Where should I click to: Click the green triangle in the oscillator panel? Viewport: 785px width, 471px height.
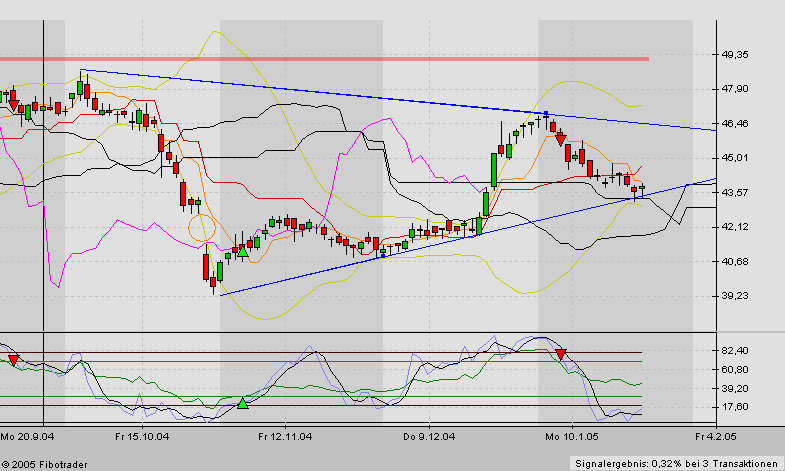(x=242, y=404)
